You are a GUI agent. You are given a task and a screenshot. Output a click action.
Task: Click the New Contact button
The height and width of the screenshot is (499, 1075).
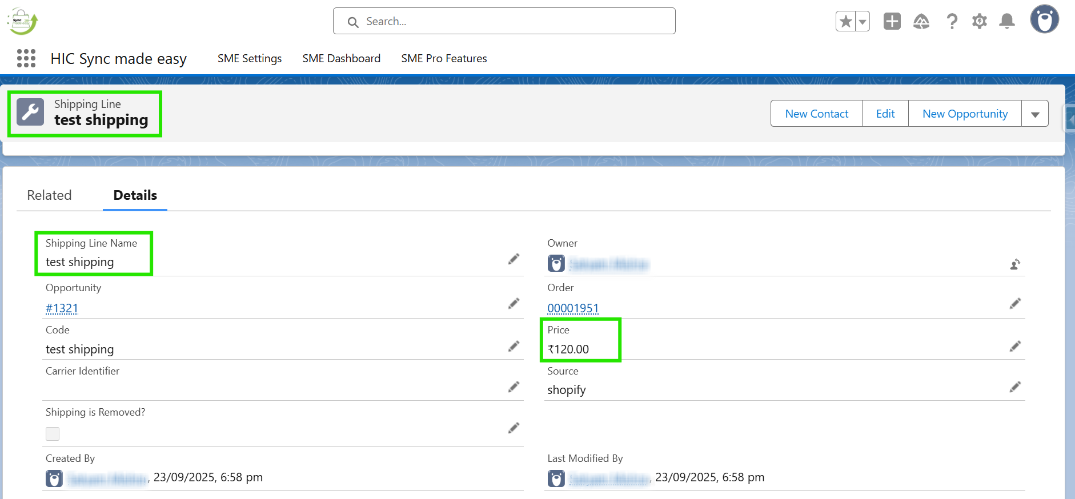(x=817, y=114)
